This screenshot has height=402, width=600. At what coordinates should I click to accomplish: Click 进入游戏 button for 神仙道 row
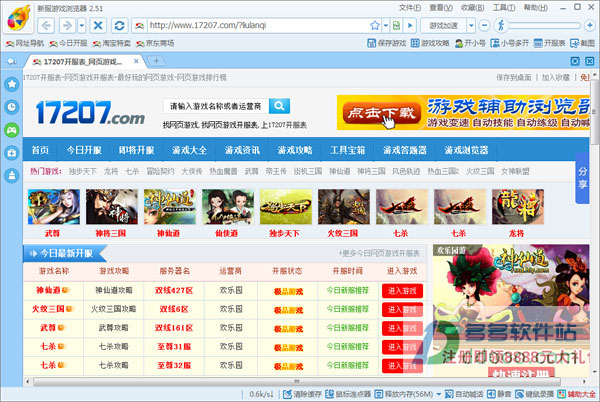[x=402, y=291]
